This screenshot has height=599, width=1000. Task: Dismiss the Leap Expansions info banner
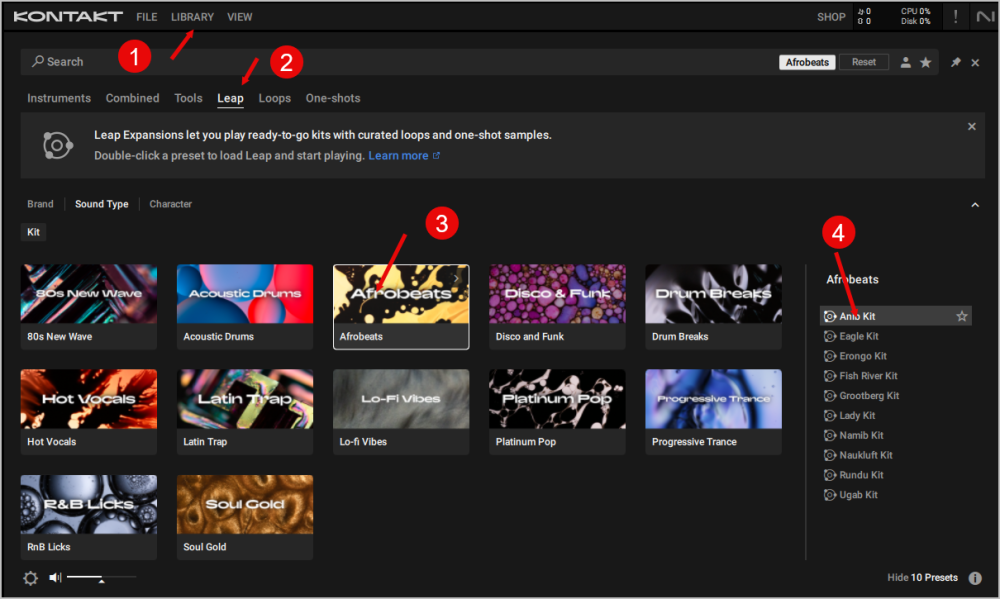(971, 126)
